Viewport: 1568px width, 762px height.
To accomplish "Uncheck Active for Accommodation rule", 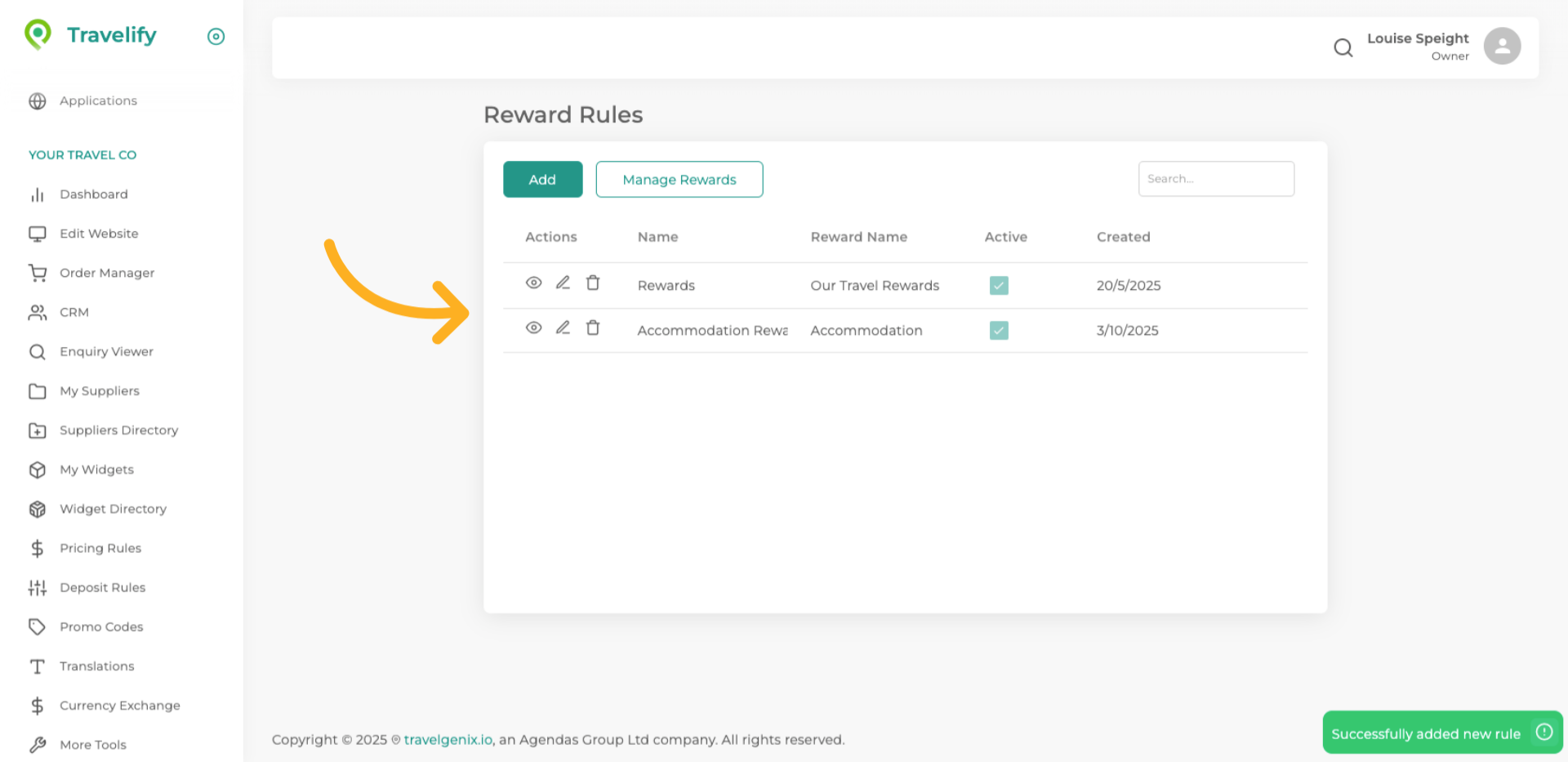I will (998, 330).
